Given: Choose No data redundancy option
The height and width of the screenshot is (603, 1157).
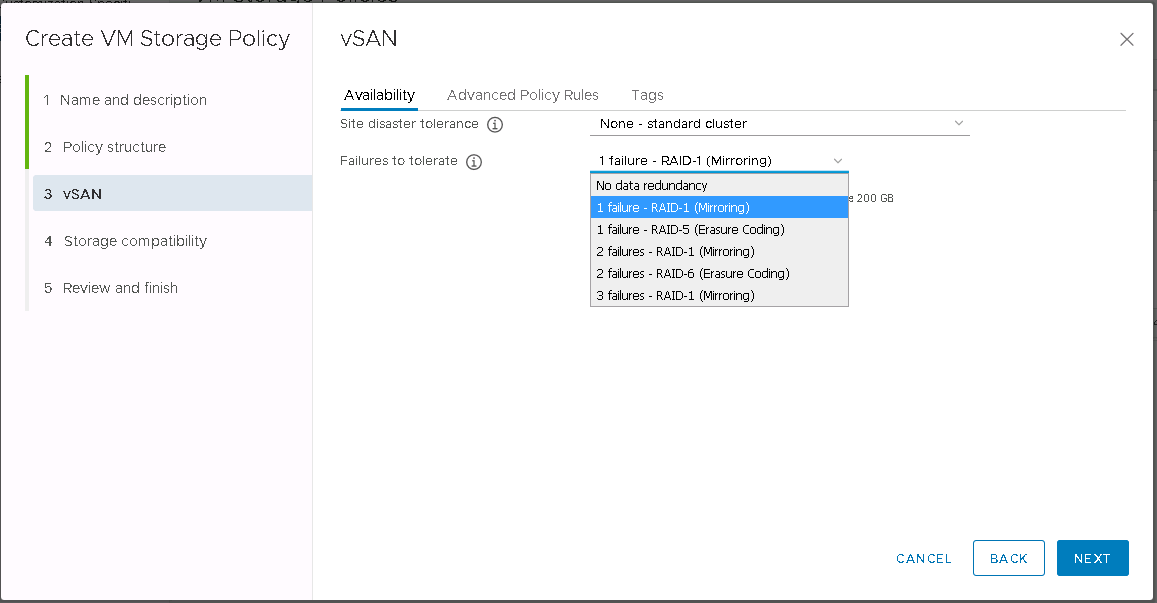Looking at the screenshot, I should tap(719, 185).
